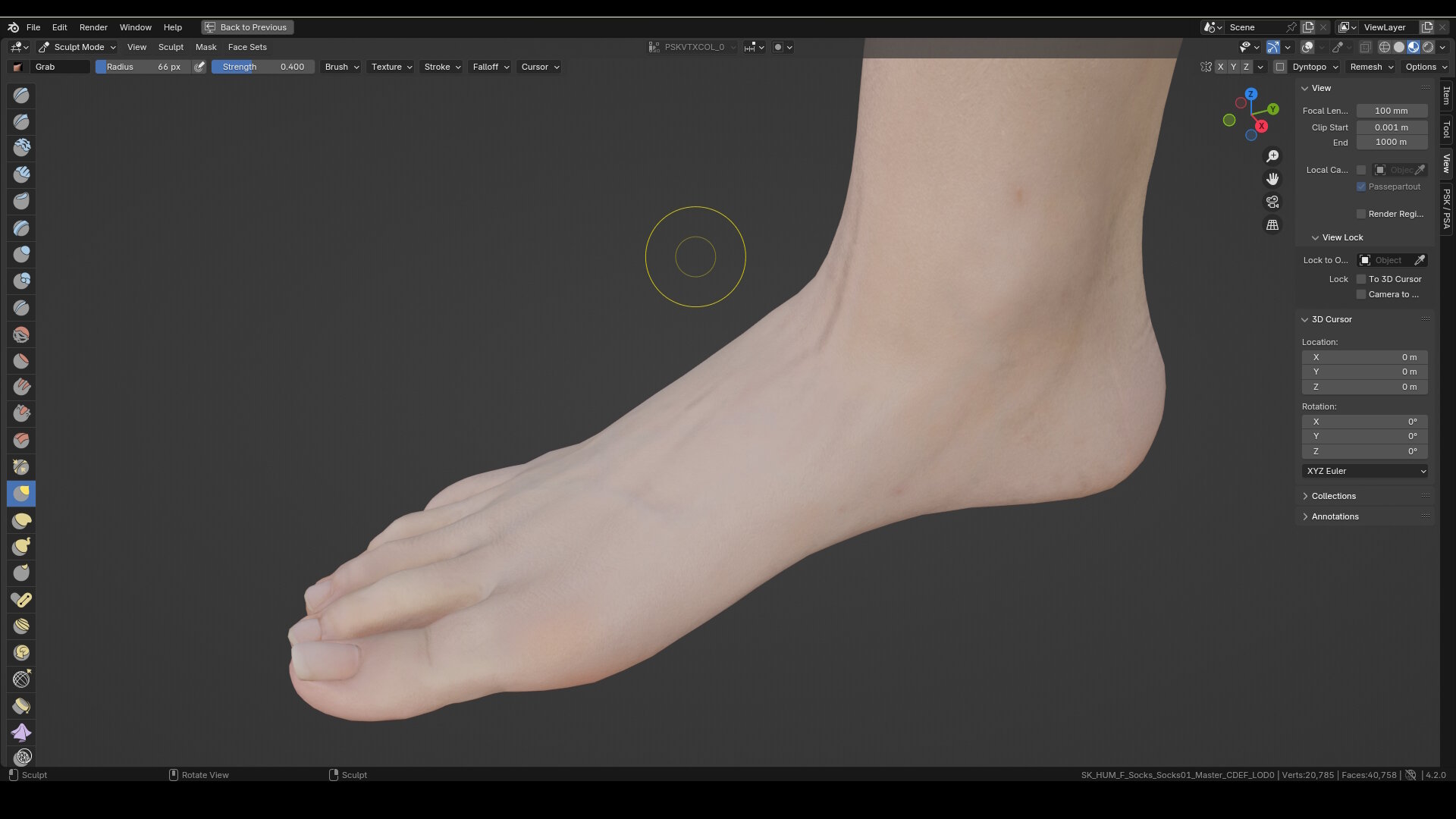Open the Brush settings dropdown

[x=341, y=67]
